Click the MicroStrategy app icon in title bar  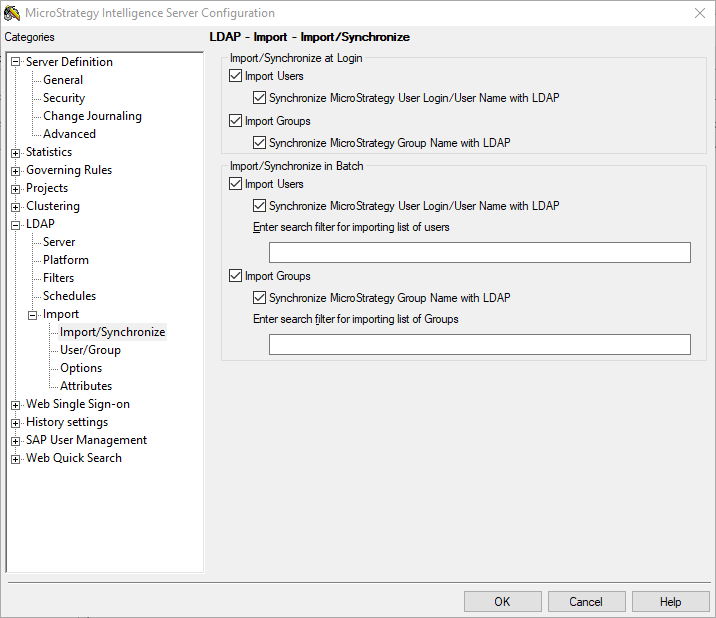click(x=12, y=13)
